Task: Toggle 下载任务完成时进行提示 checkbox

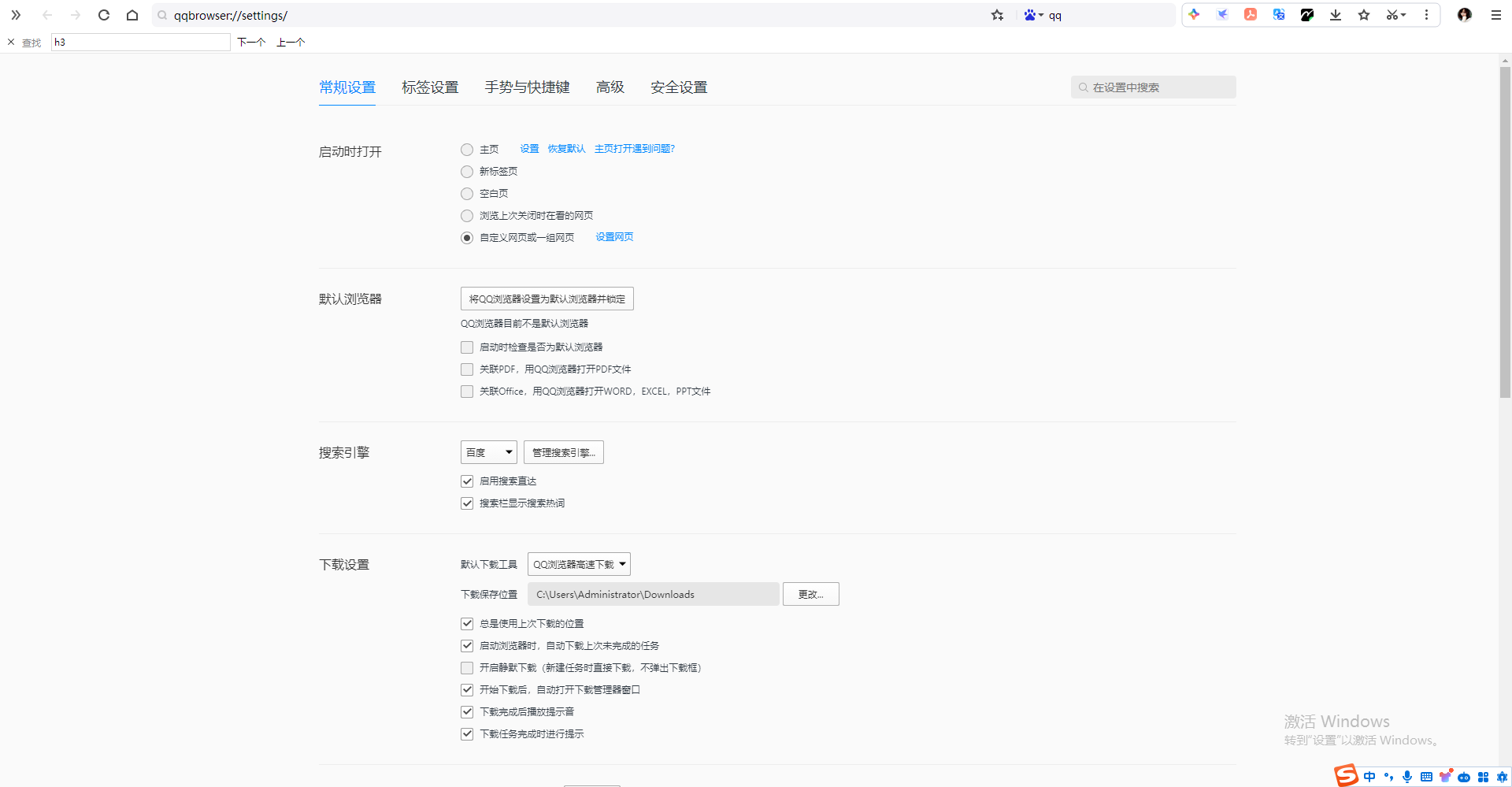Action: click(467, 734)
